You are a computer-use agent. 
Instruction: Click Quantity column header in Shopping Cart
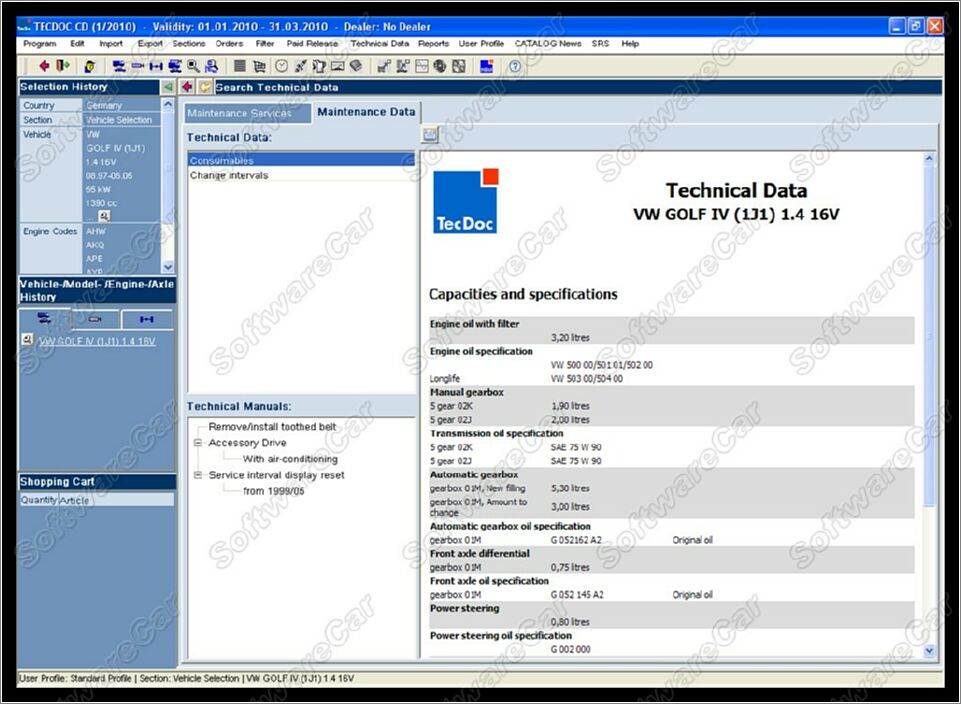click(x=39, y=500)
